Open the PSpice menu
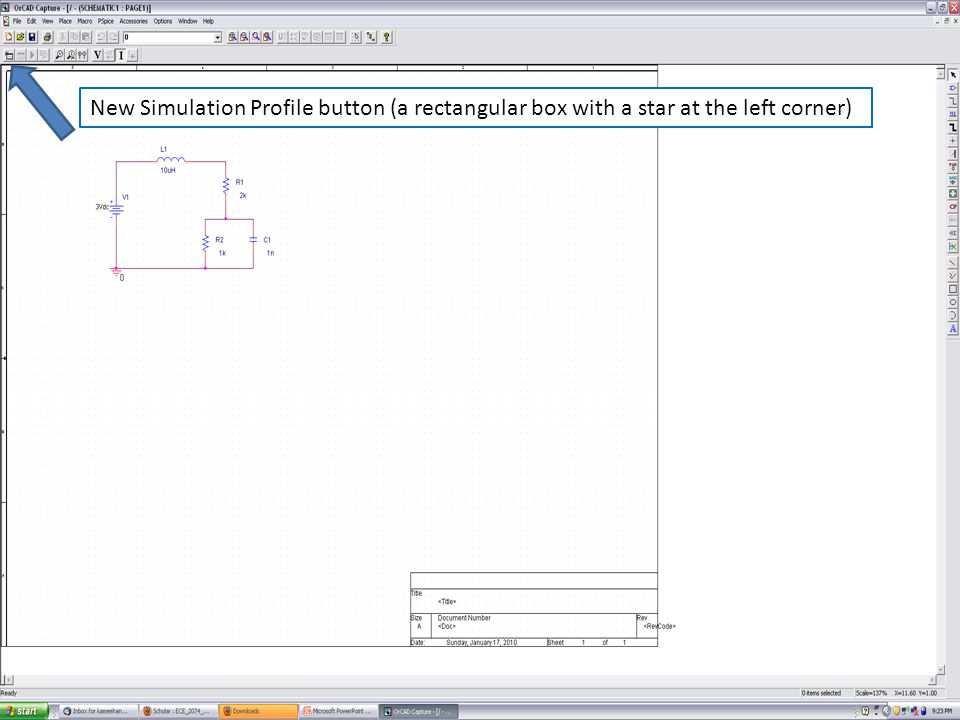960x720 pixels. tap(106, 21)
